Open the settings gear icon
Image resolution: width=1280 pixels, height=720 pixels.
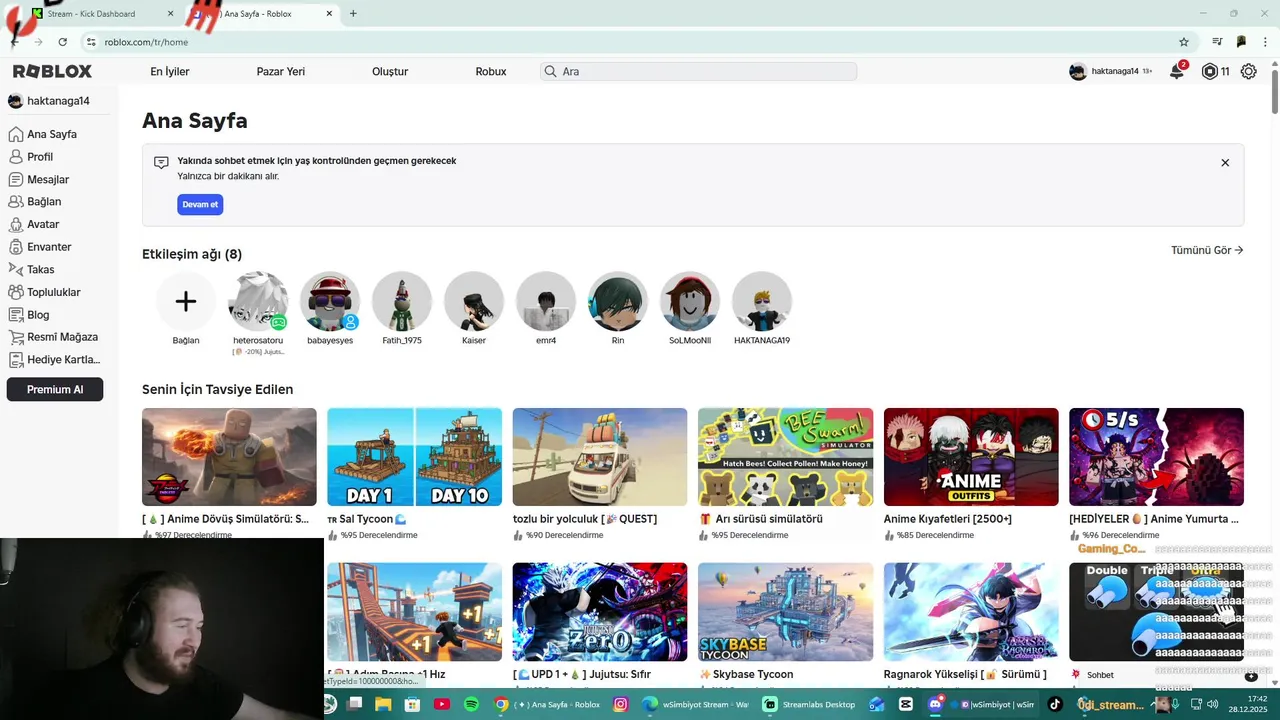[x=1248, y=71]
